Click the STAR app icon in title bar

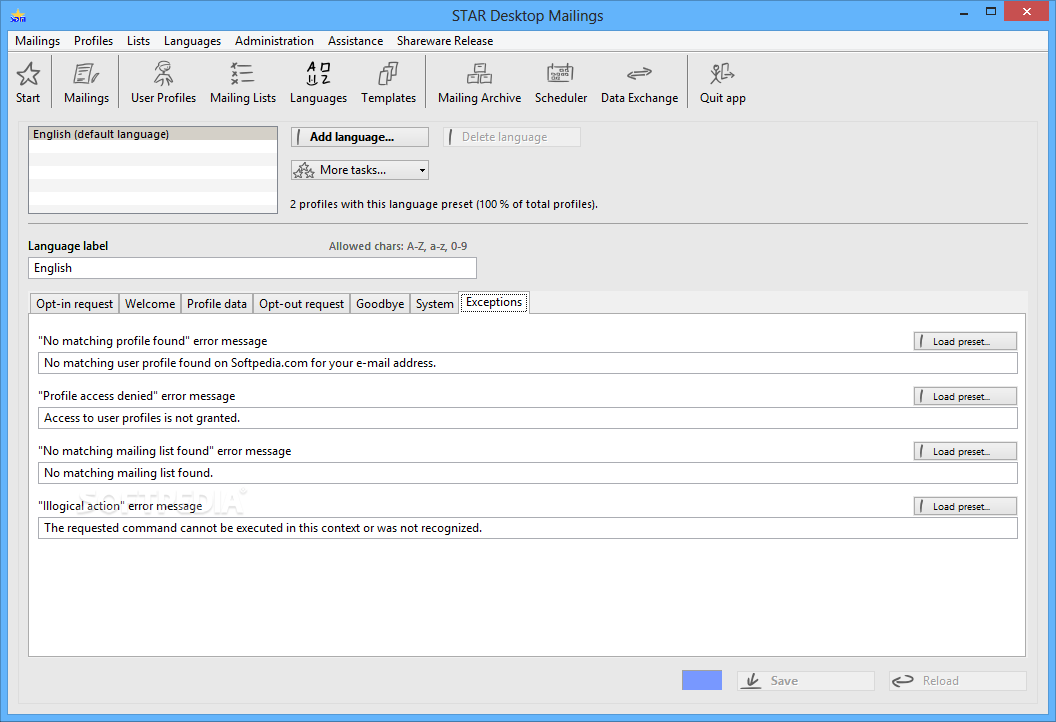pyautogui.click(x=18, y=15)
